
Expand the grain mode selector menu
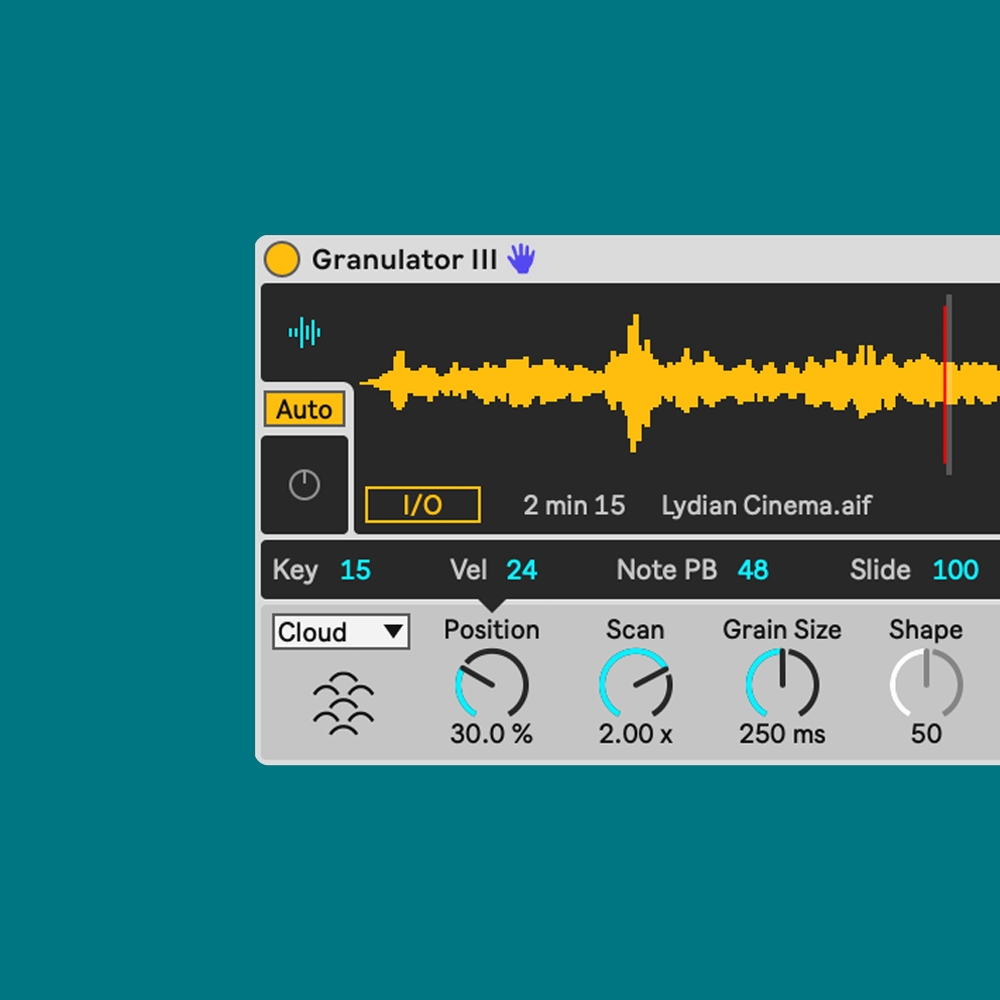pyautogui.click(x=340, y=631)
